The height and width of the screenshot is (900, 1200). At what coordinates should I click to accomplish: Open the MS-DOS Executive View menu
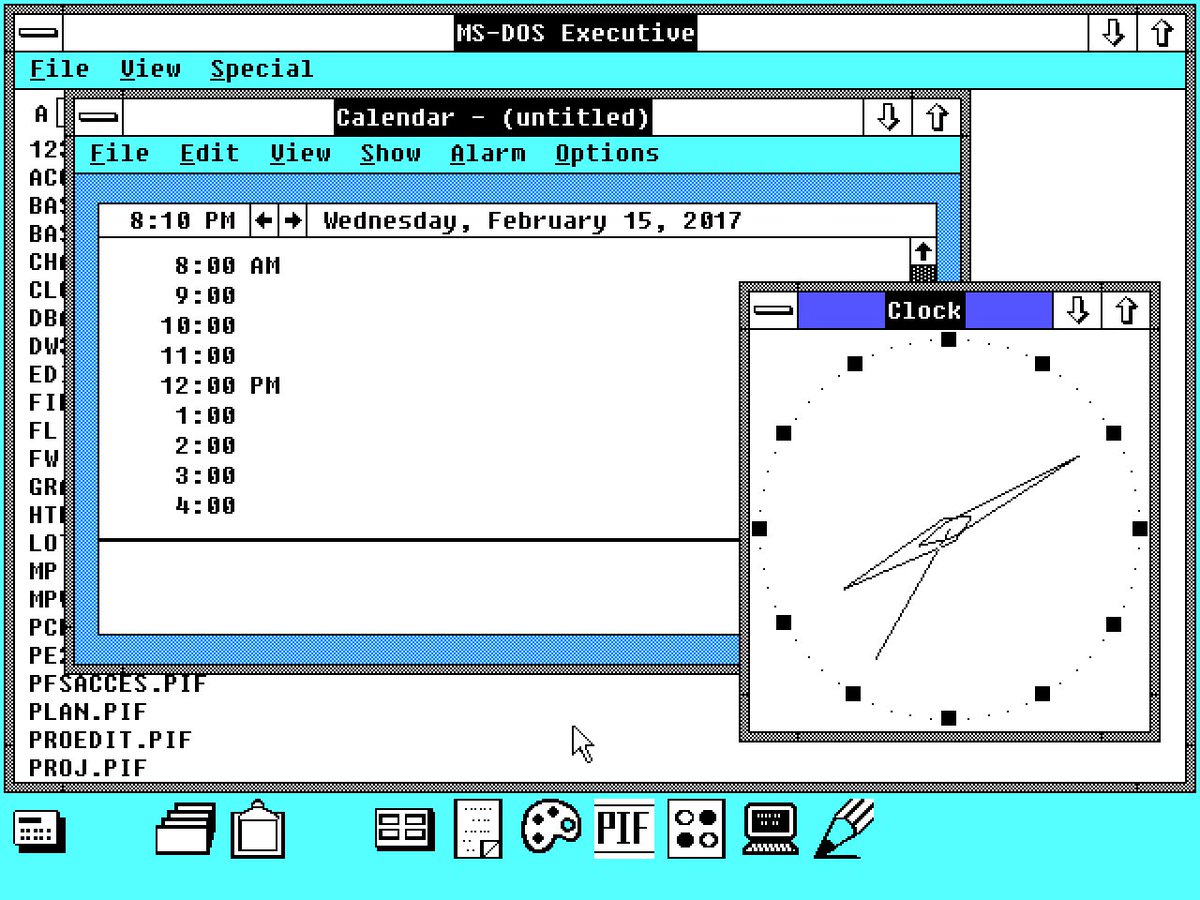point(150,70)
